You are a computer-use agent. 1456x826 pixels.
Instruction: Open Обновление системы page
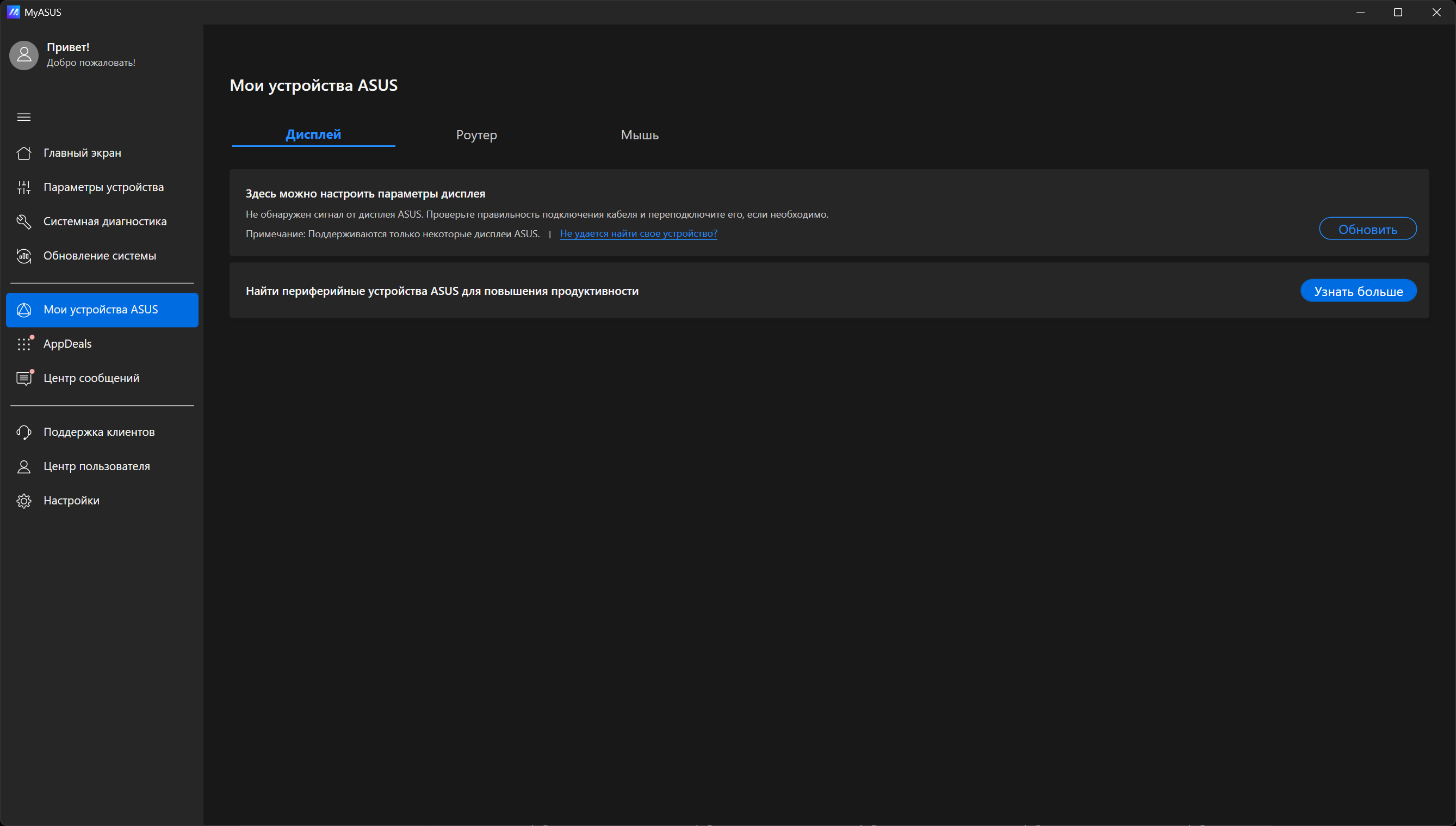pos(102,256)
